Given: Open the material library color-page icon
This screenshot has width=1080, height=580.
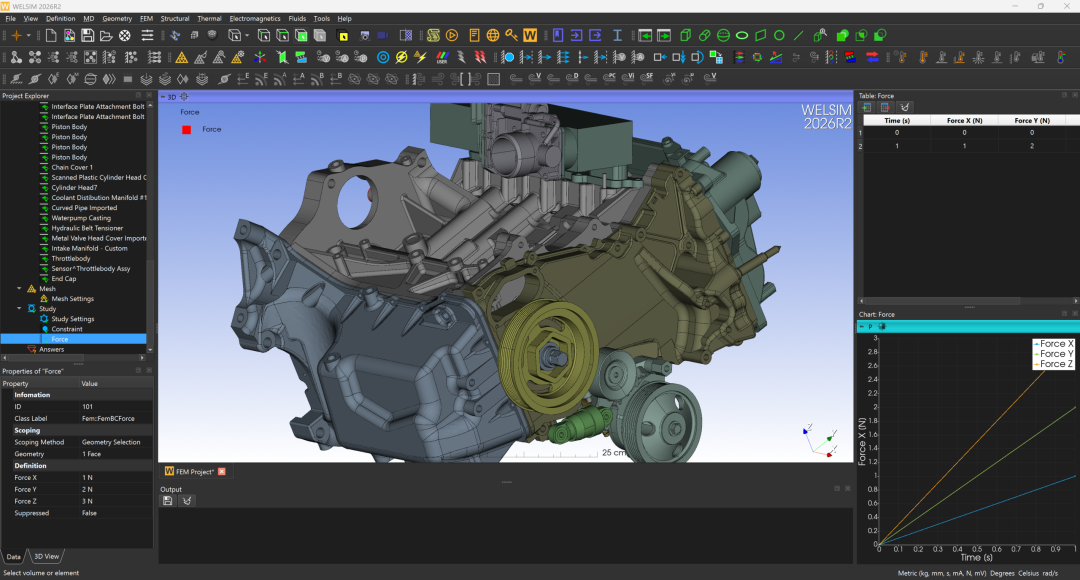Looking at the screenshot, I should [69, 35].
